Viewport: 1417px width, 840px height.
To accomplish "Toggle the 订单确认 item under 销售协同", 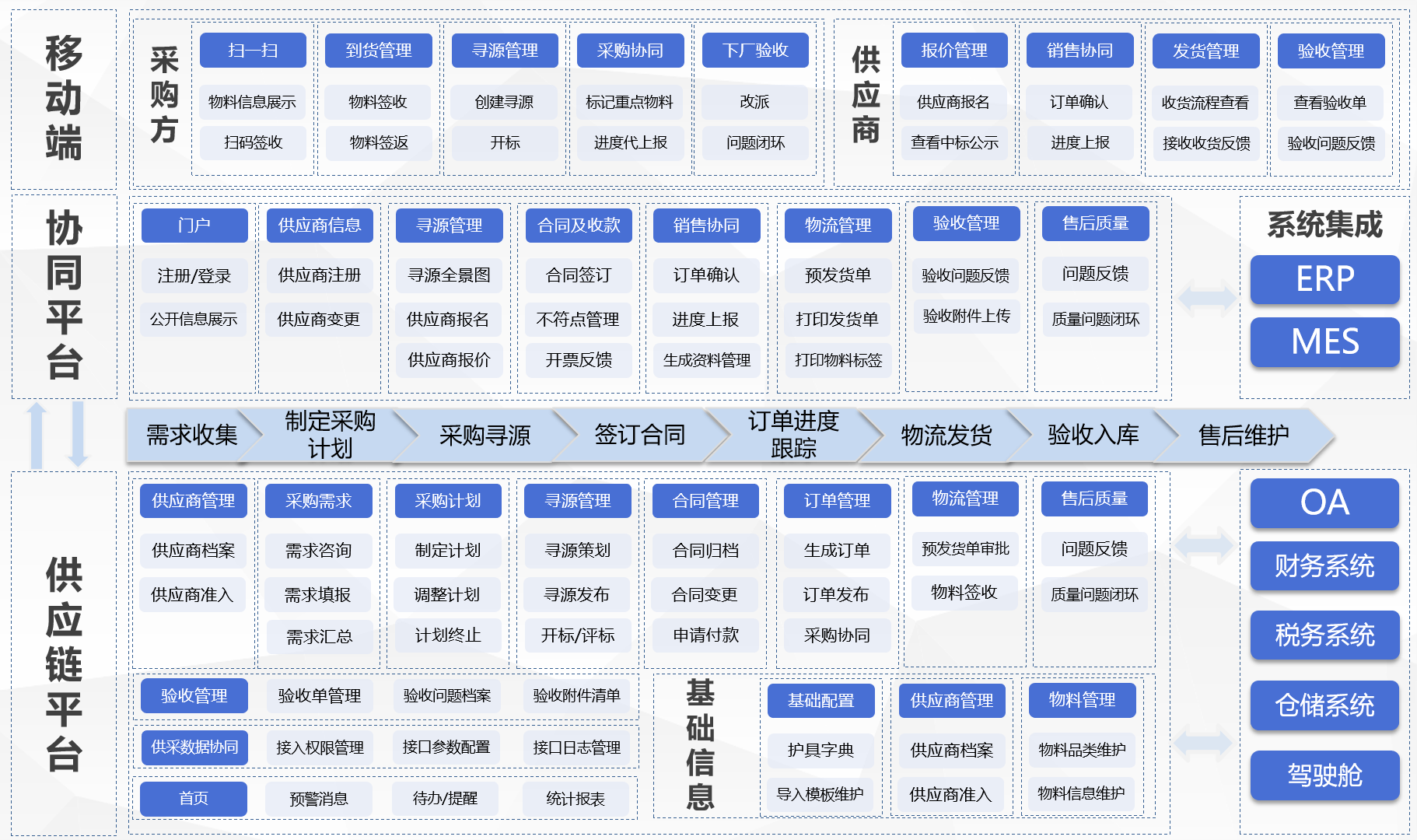I will click(705, 275).
